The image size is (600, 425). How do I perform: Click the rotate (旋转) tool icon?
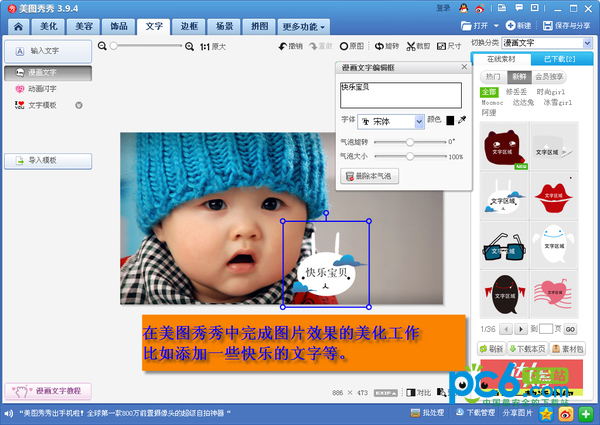tap(386, 46)
